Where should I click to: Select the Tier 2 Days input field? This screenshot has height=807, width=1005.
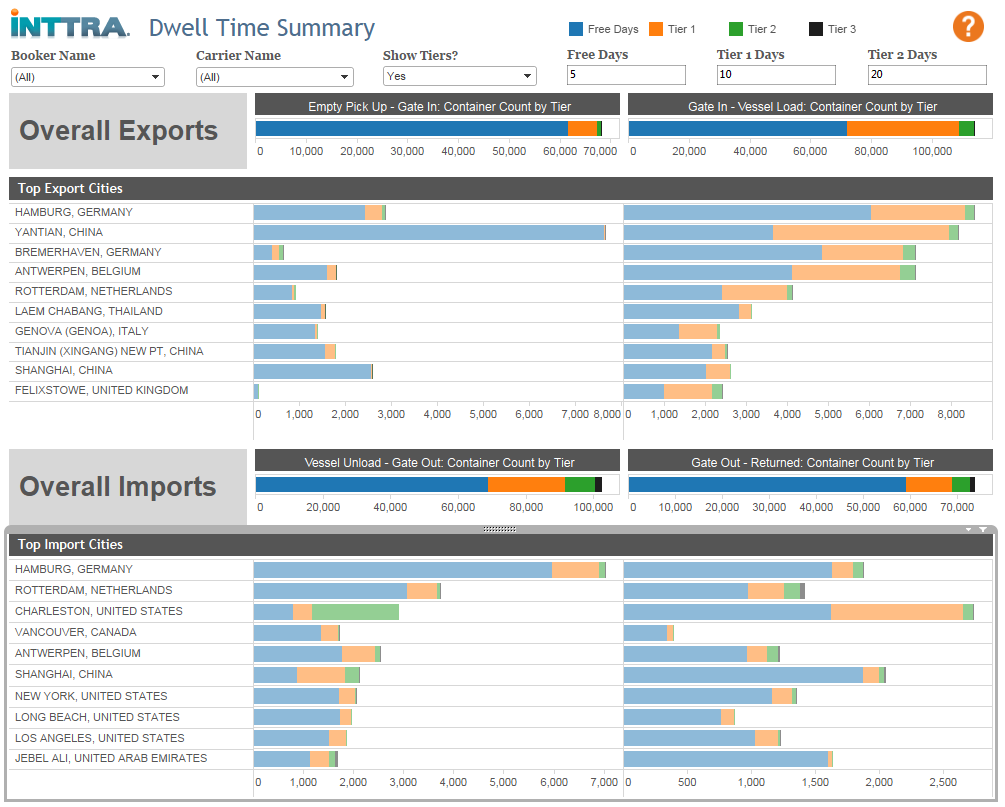point(927,74)
